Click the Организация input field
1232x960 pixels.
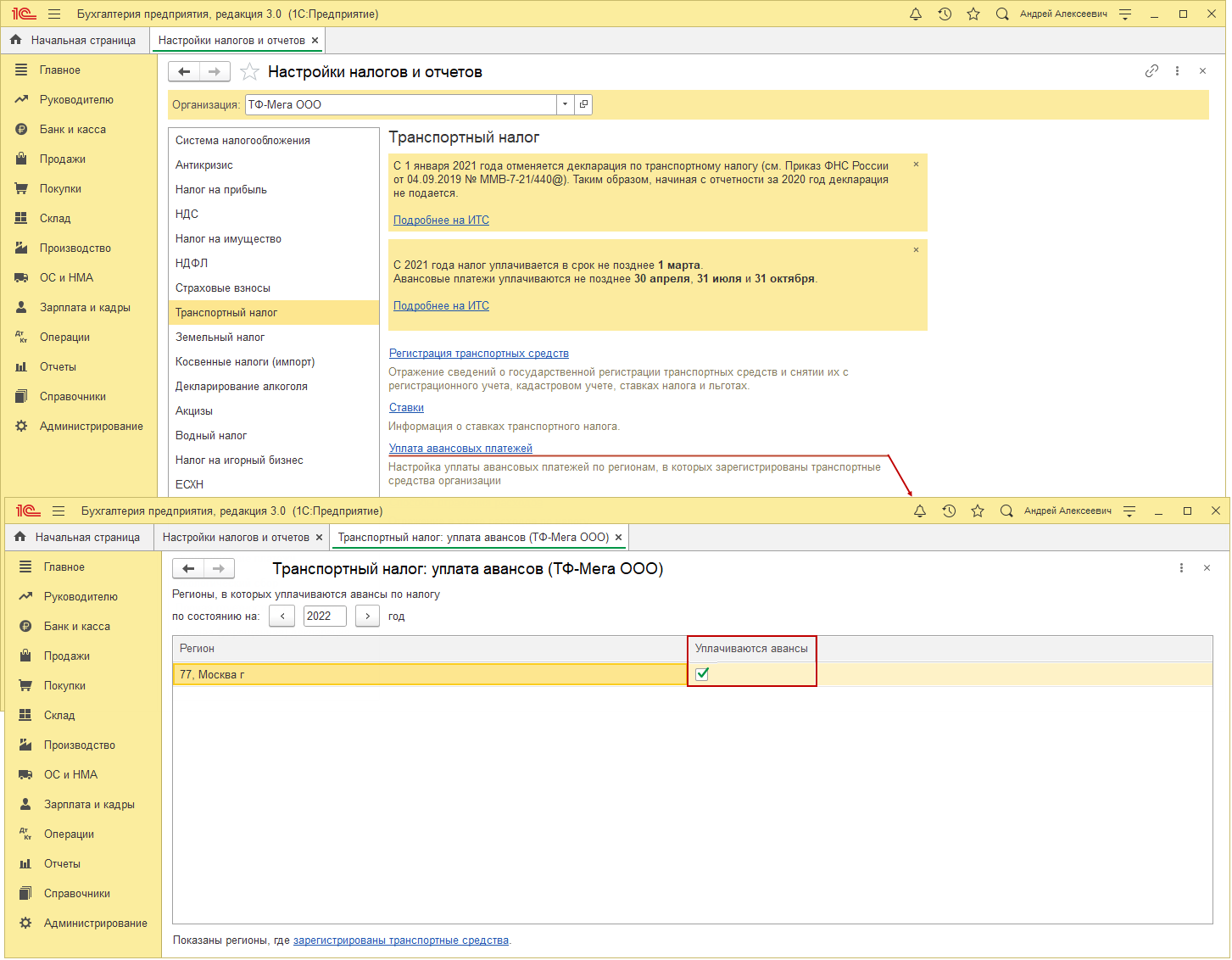pos(401,104)
